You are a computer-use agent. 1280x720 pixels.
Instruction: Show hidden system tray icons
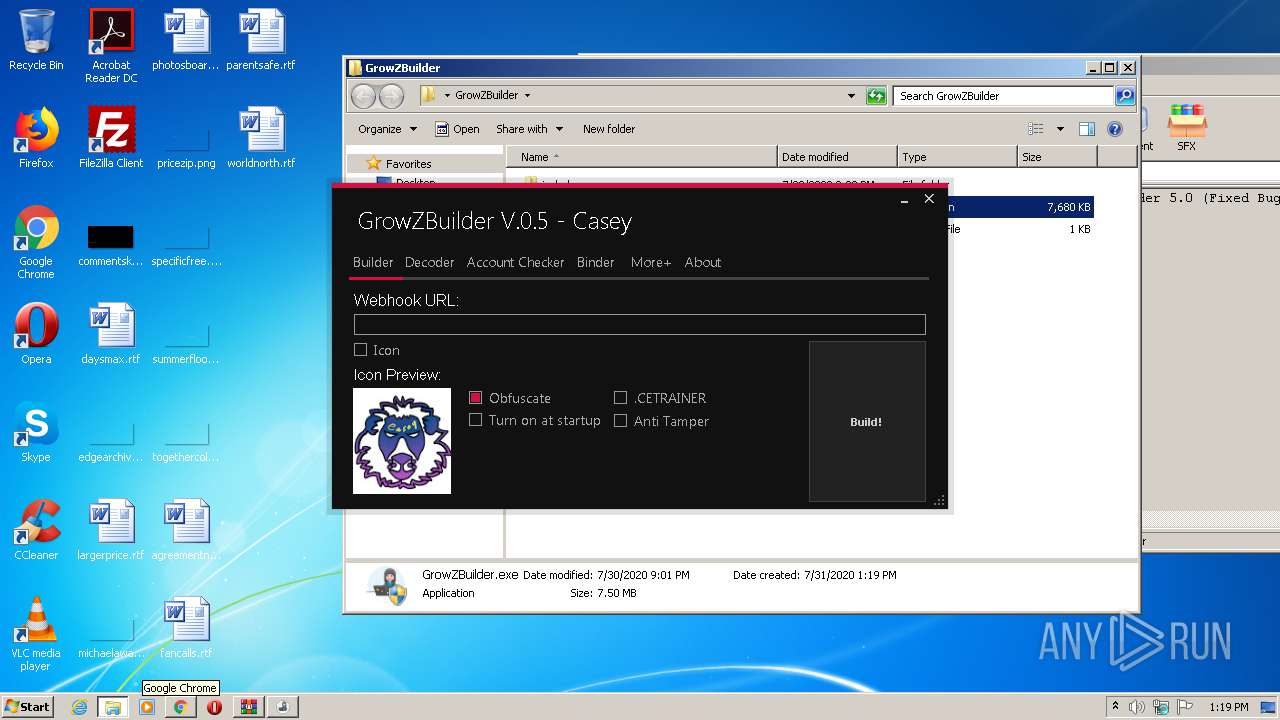[x=1115, y=707]
